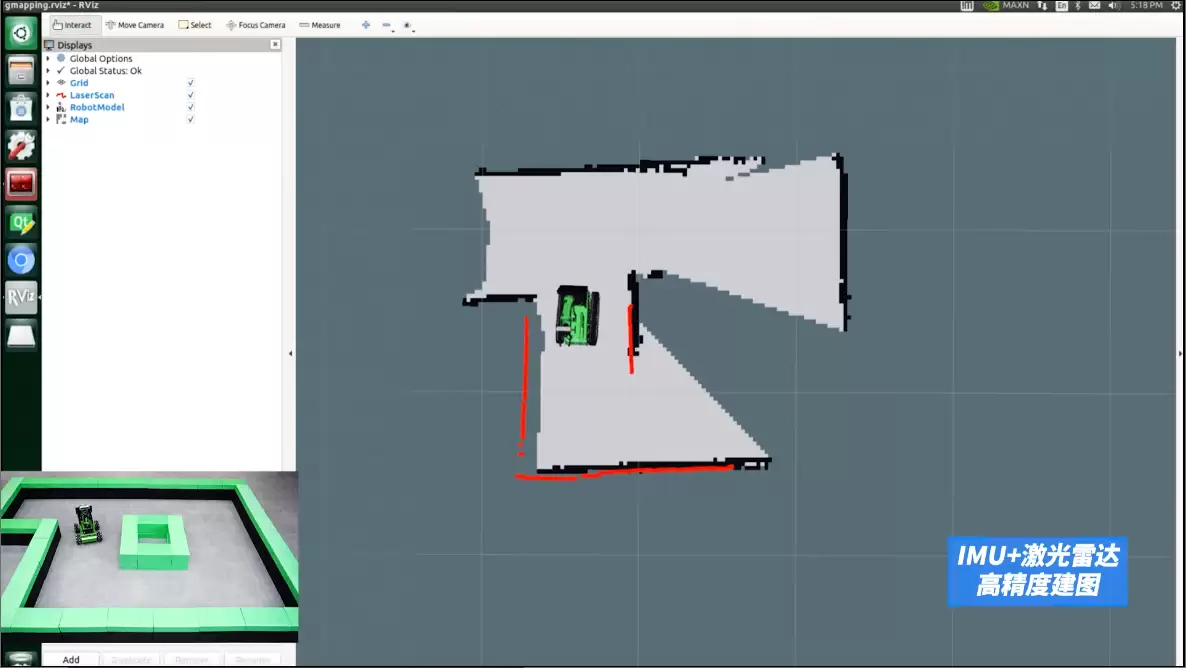Open the sound volume indicator
Screen dimensions: 1186x668
(1113, 5)
